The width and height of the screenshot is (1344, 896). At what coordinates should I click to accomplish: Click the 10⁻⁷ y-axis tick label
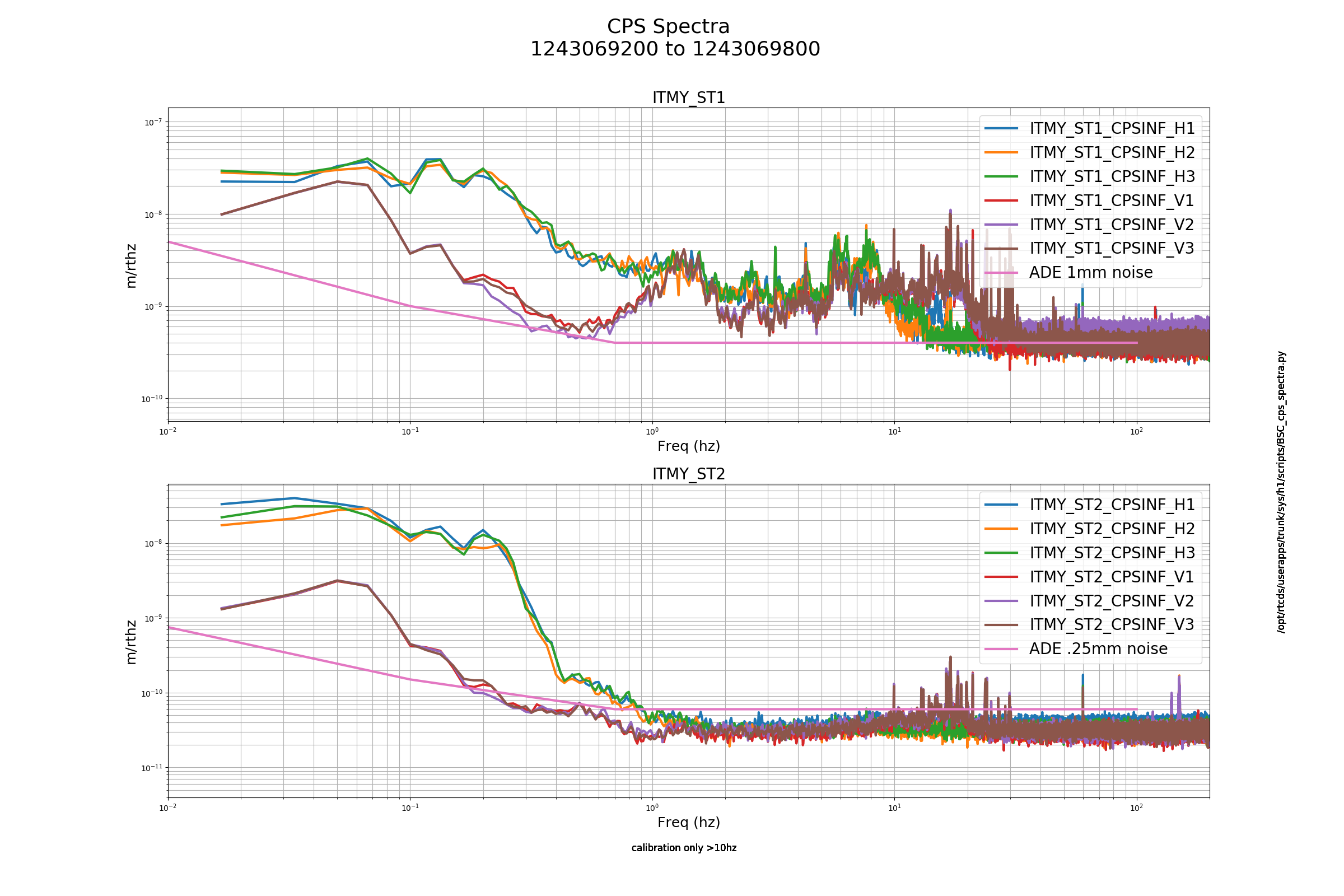pyautogui.click(x=152, y=122)
